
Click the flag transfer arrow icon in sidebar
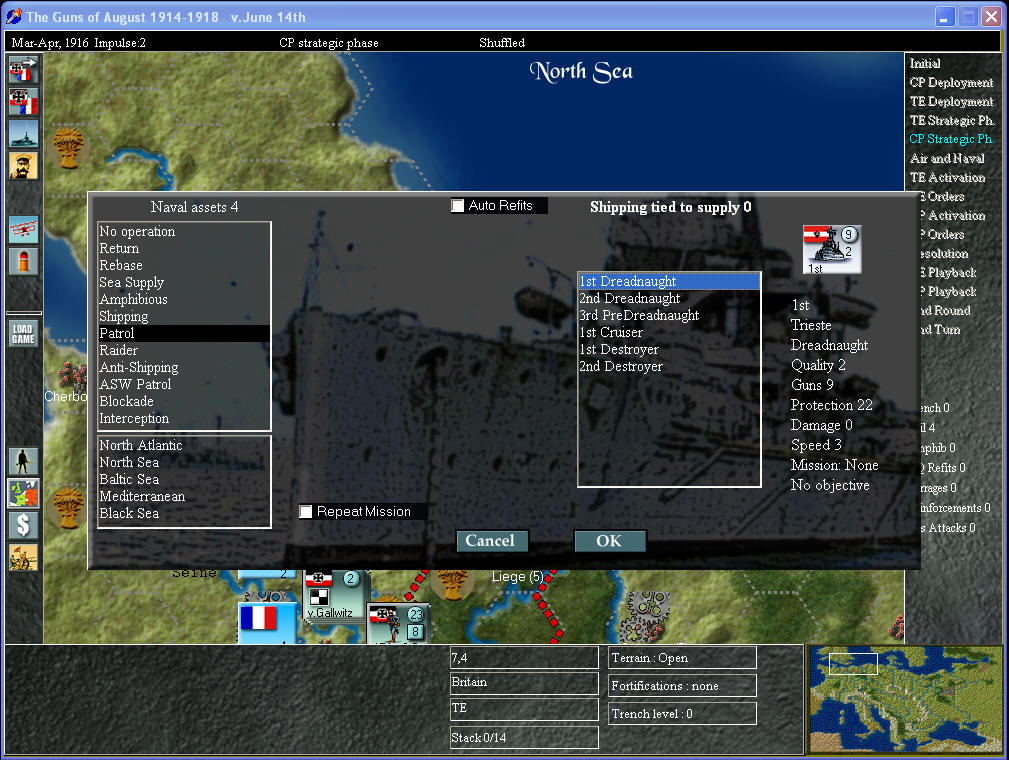pos(24,70)
